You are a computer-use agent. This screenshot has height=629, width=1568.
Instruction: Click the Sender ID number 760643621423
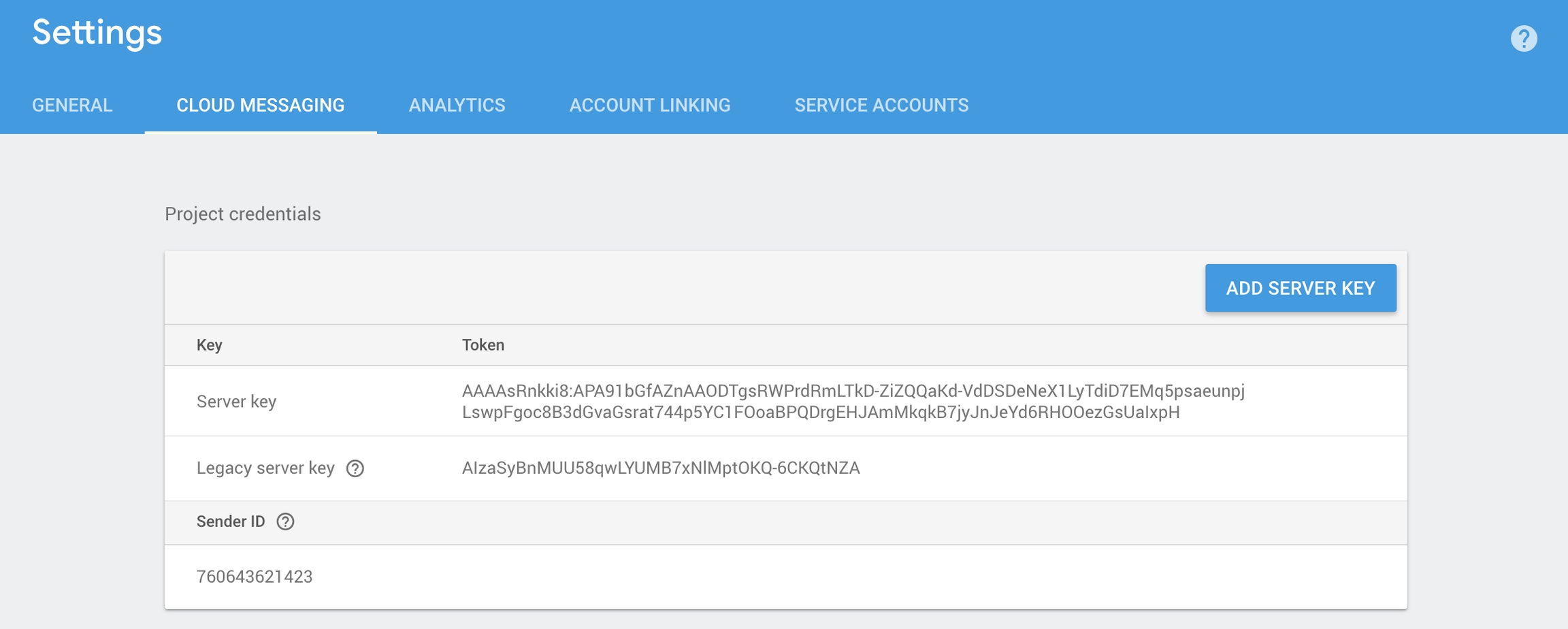[x=255, y=577]
